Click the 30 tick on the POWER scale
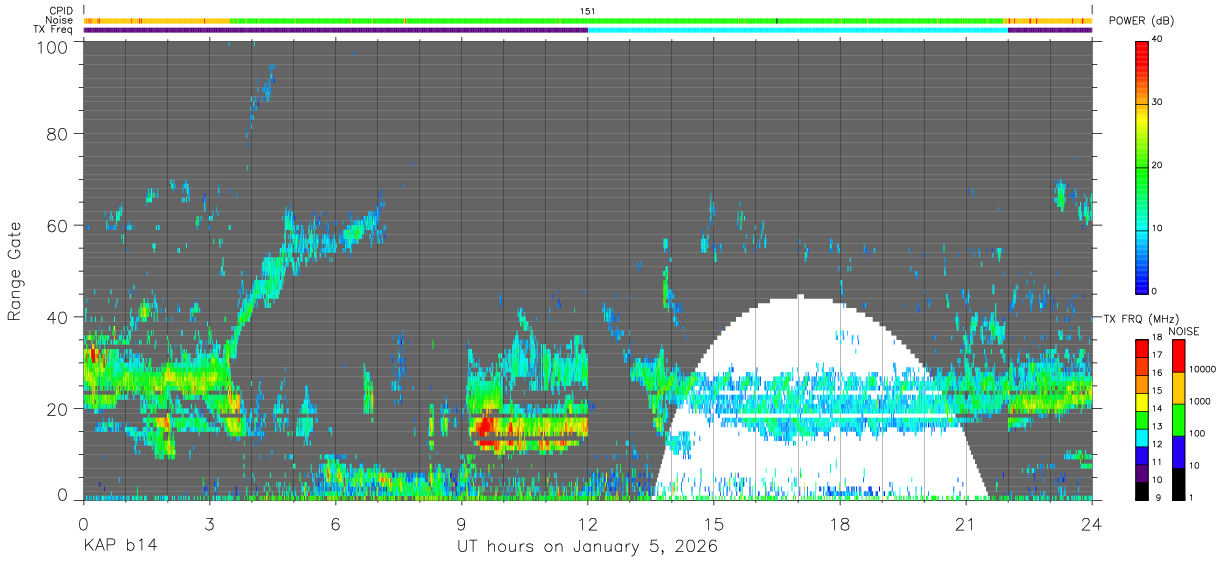 [1159, 102]
